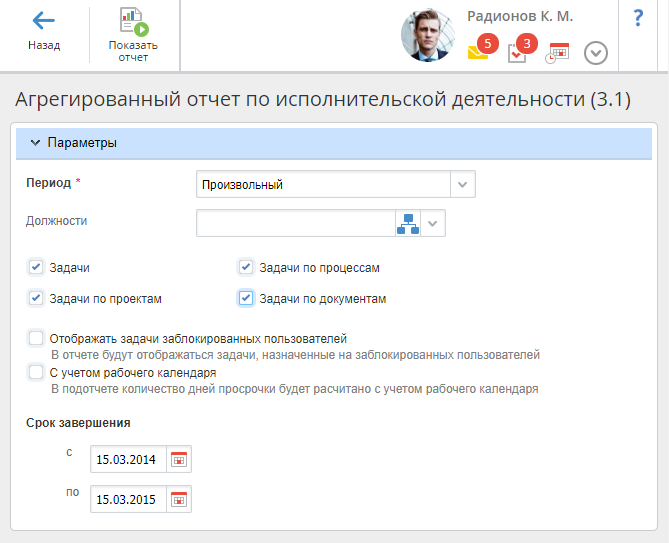Click the help question mark icon
This screenshot has width=669, height=543.
(x=638, y=19)
